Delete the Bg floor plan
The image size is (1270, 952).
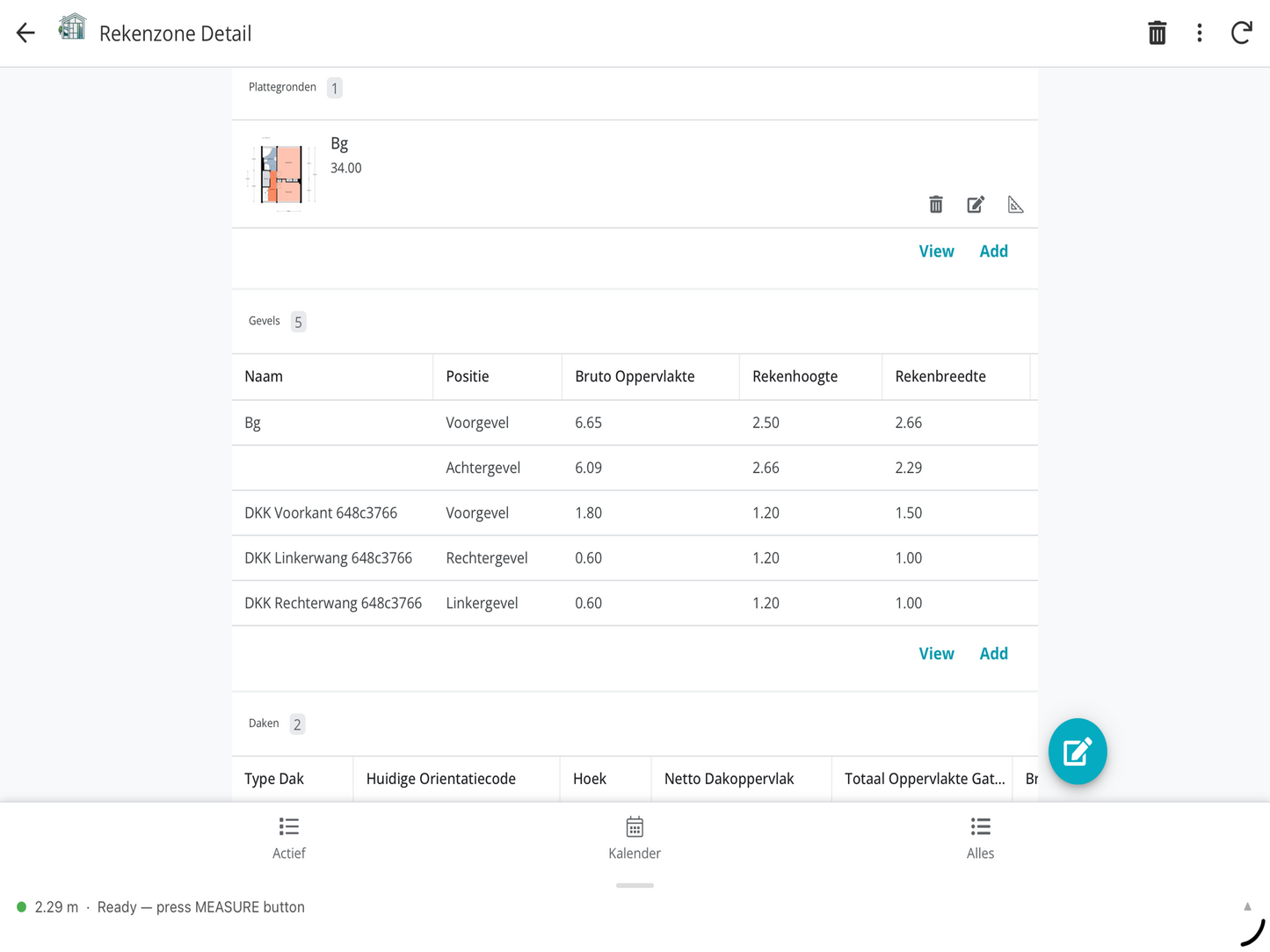936,205
